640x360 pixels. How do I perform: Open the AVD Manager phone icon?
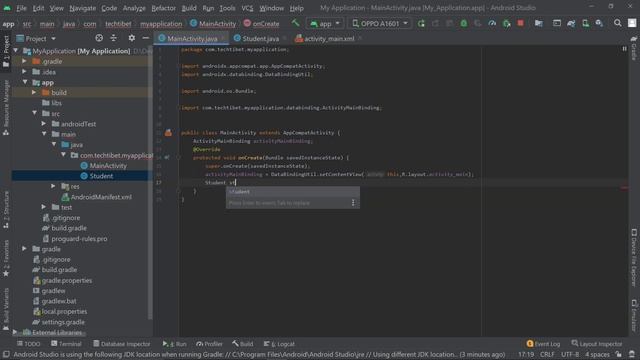(585, 24)
